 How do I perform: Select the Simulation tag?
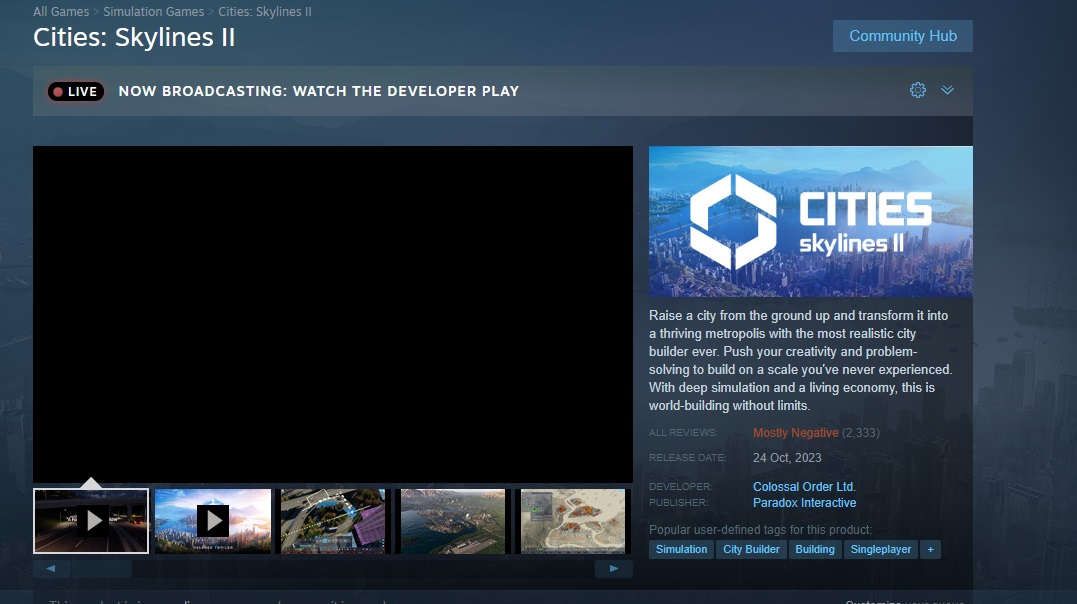[681, 550]
